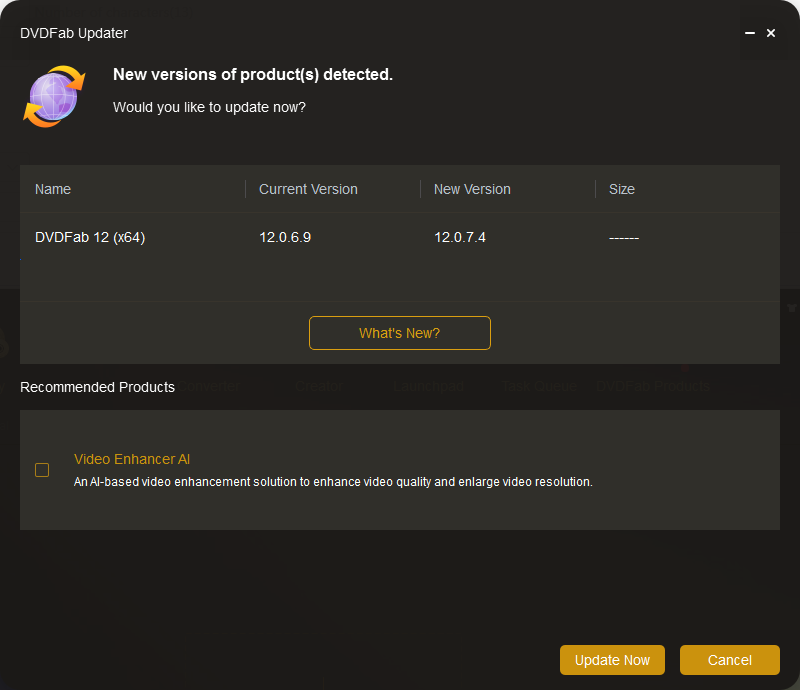Click the dashed Size value for DVDFab 12
Screen dimensions: 800x690
point(624,238)
